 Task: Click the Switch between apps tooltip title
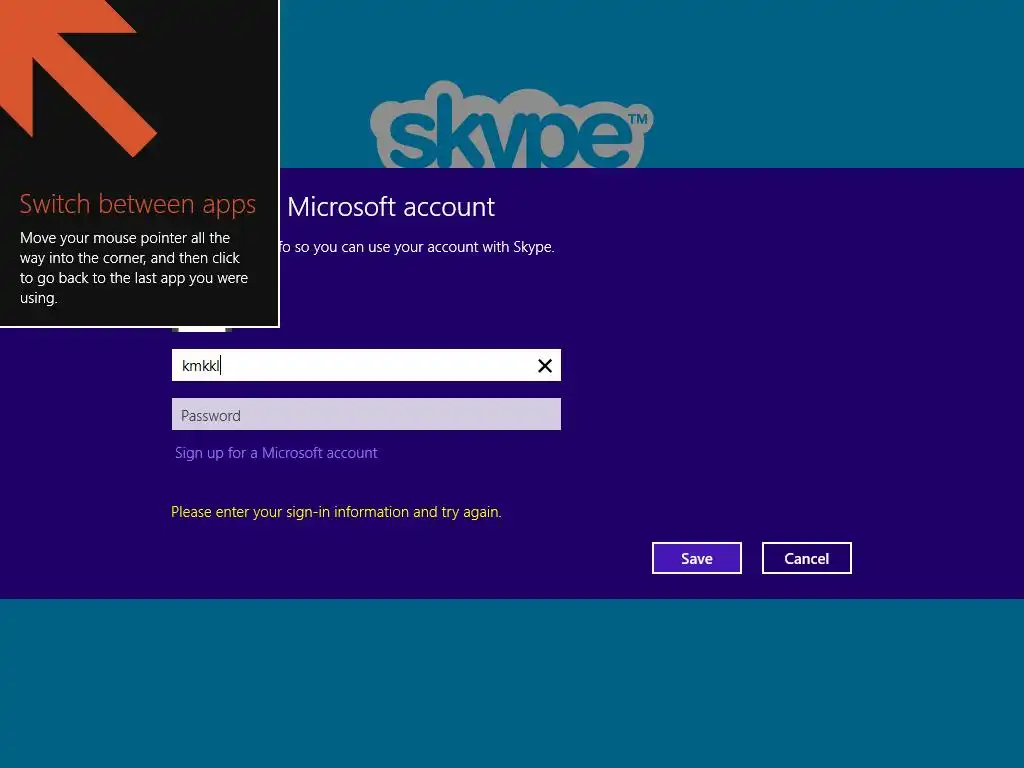[138, 204]
